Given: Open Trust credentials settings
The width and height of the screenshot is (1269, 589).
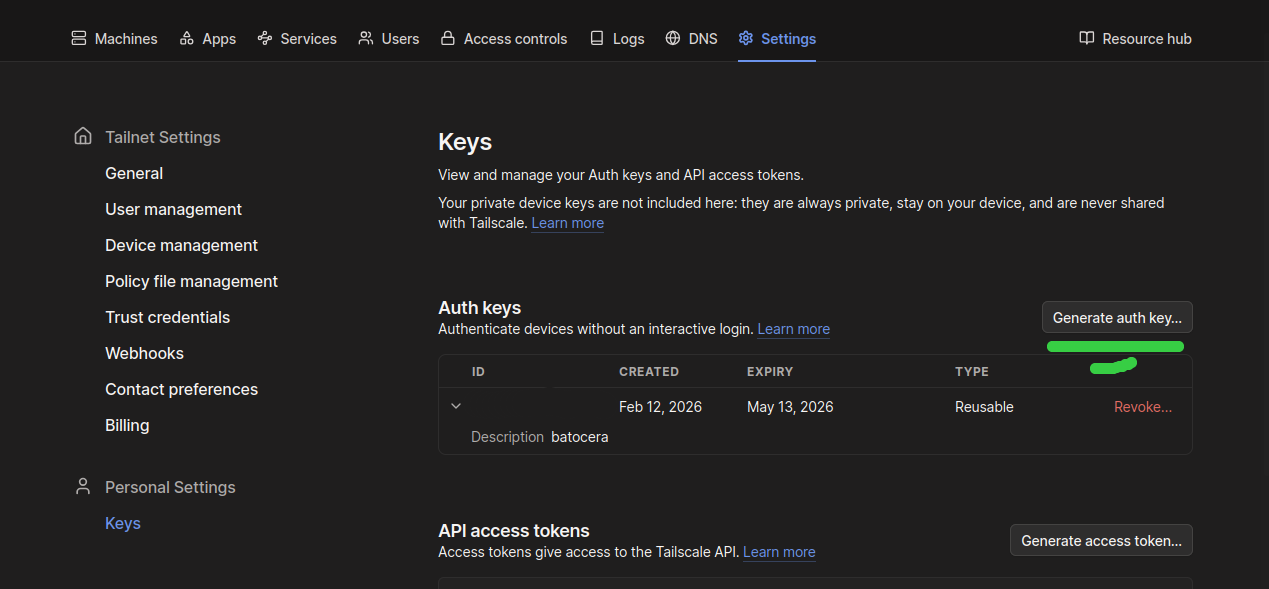Looking at the screenshot, I should [167, 317].
